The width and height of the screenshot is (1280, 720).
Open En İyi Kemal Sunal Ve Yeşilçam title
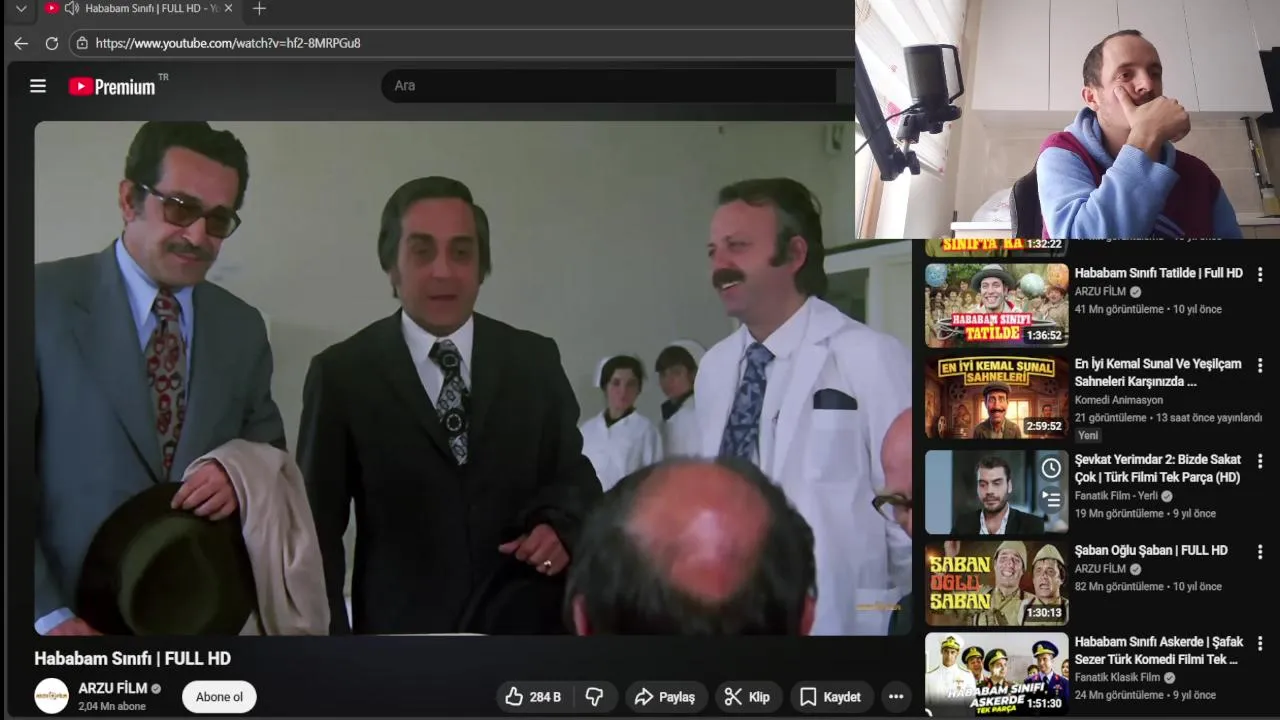1158,372
